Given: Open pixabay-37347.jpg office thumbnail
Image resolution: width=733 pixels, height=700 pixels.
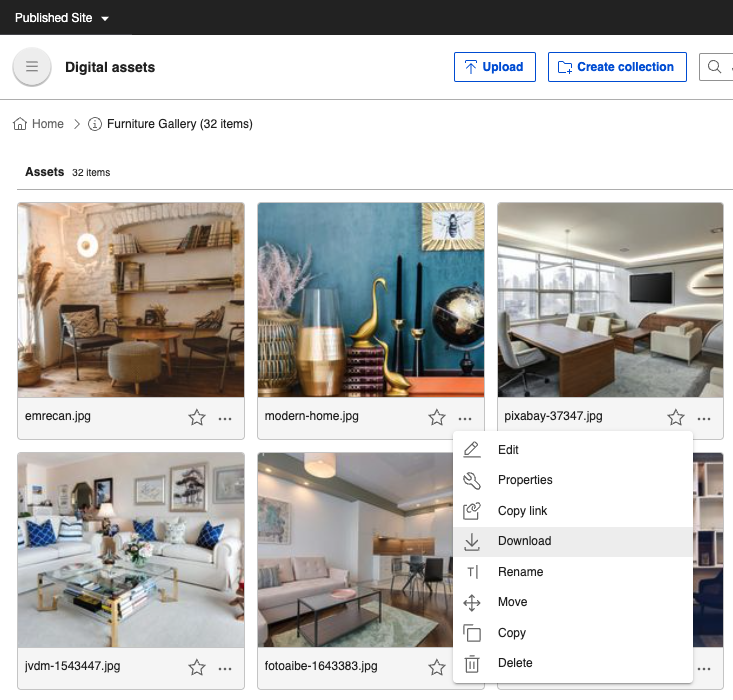Looking at the screenshot, I should [610, 300].
